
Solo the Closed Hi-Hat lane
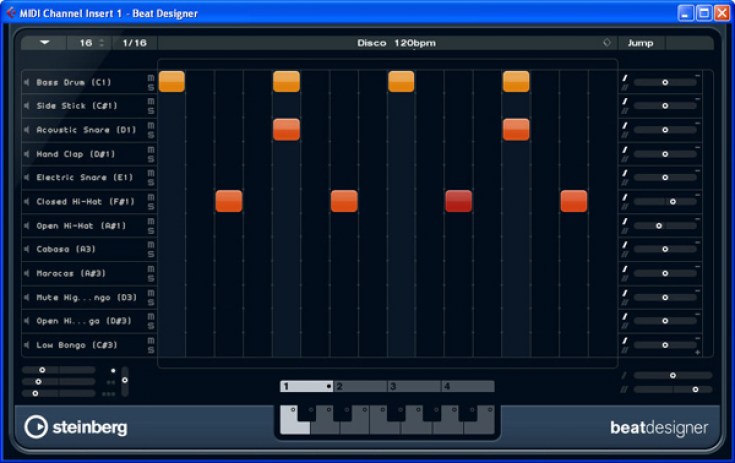(151, 207)
